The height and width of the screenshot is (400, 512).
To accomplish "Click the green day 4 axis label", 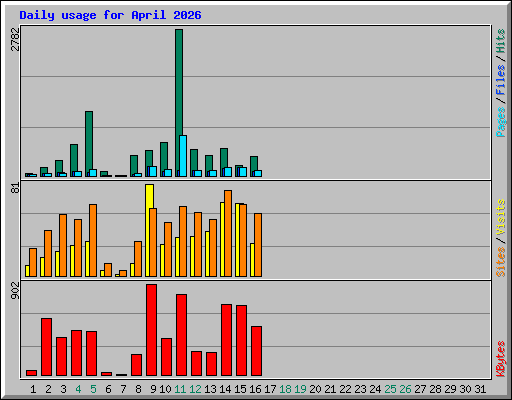I will point(78,389).
